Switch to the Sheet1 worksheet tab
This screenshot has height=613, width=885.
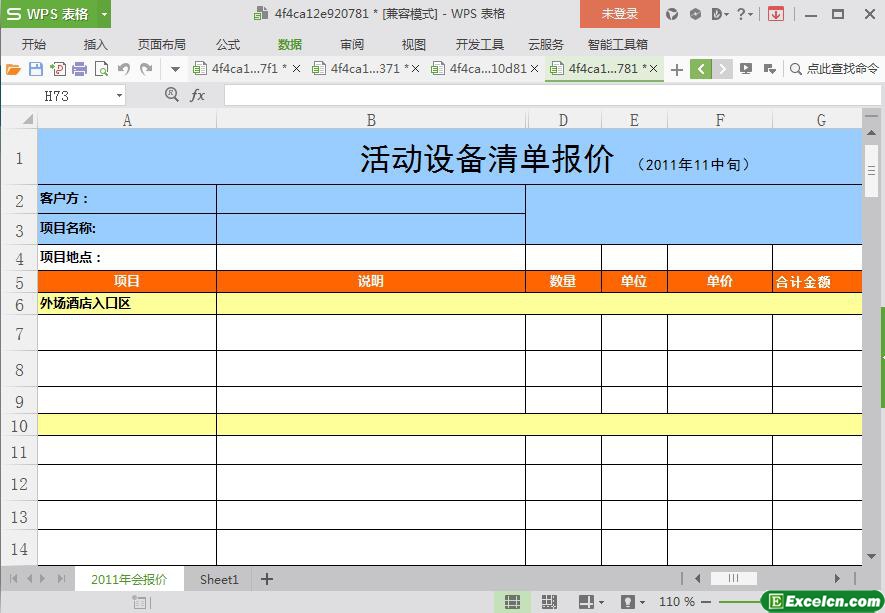tap(219, 579)
